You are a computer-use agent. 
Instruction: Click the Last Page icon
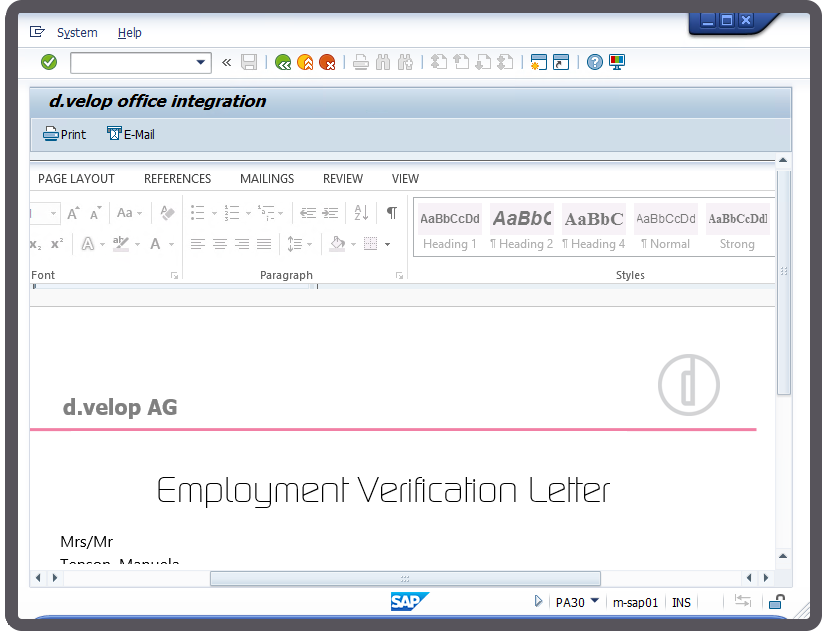[505, 62]
